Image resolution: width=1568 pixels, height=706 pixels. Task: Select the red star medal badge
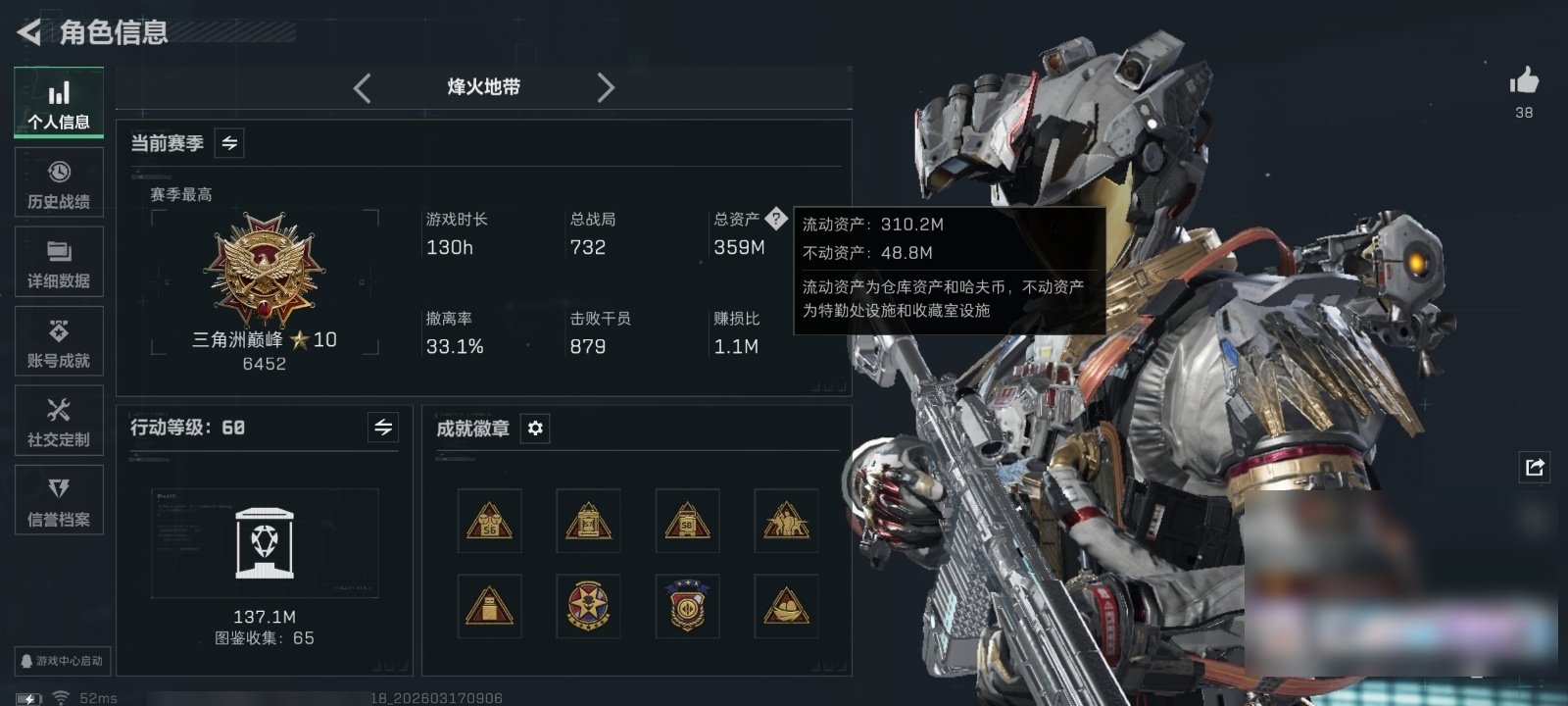coord(588,606)
